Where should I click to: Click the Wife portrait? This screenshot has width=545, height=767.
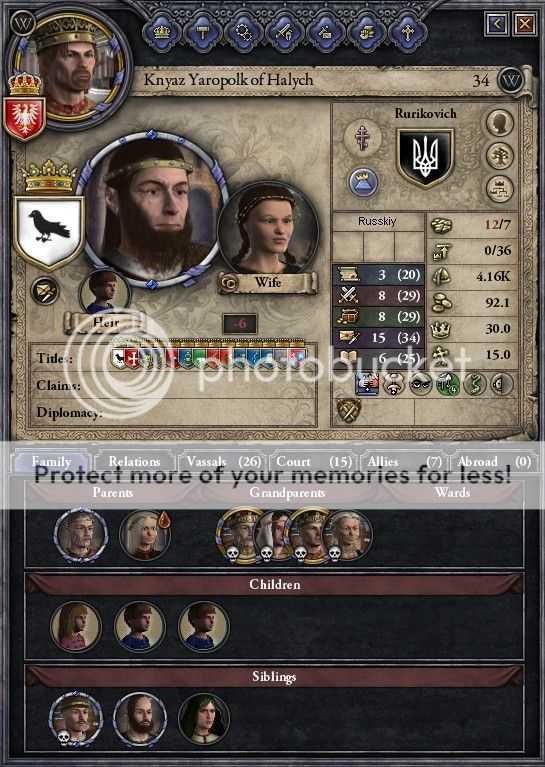click(267, 231)
